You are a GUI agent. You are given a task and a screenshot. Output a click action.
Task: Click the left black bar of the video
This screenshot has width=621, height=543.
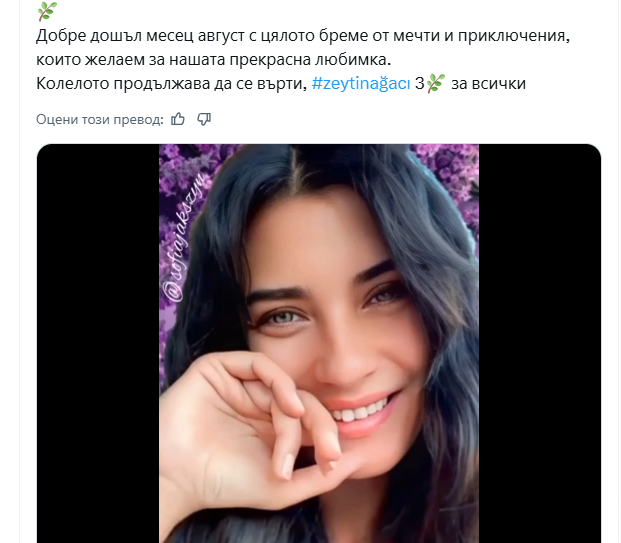(98, 343)
